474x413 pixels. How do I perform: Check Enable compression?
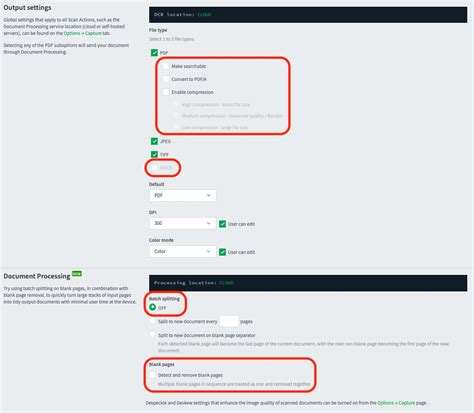166,92
